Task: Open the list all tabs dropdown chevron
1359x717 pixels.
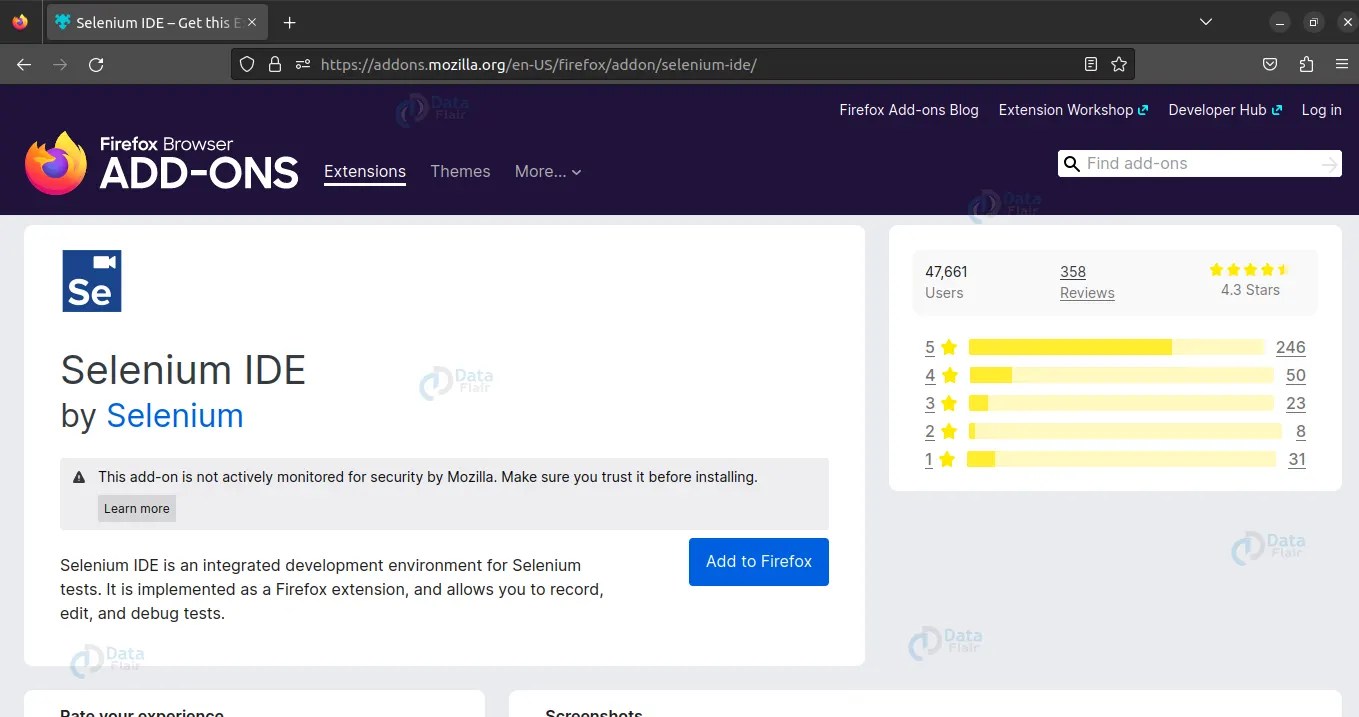Action: pos(1205,21)
